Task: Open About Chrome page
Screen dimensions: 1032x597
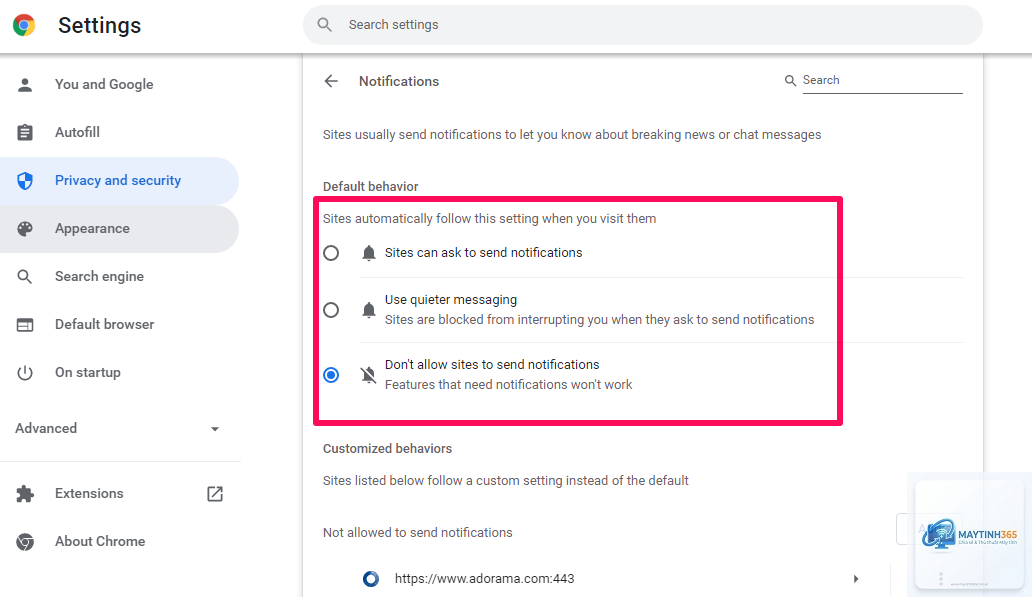Action: point(119,542)
